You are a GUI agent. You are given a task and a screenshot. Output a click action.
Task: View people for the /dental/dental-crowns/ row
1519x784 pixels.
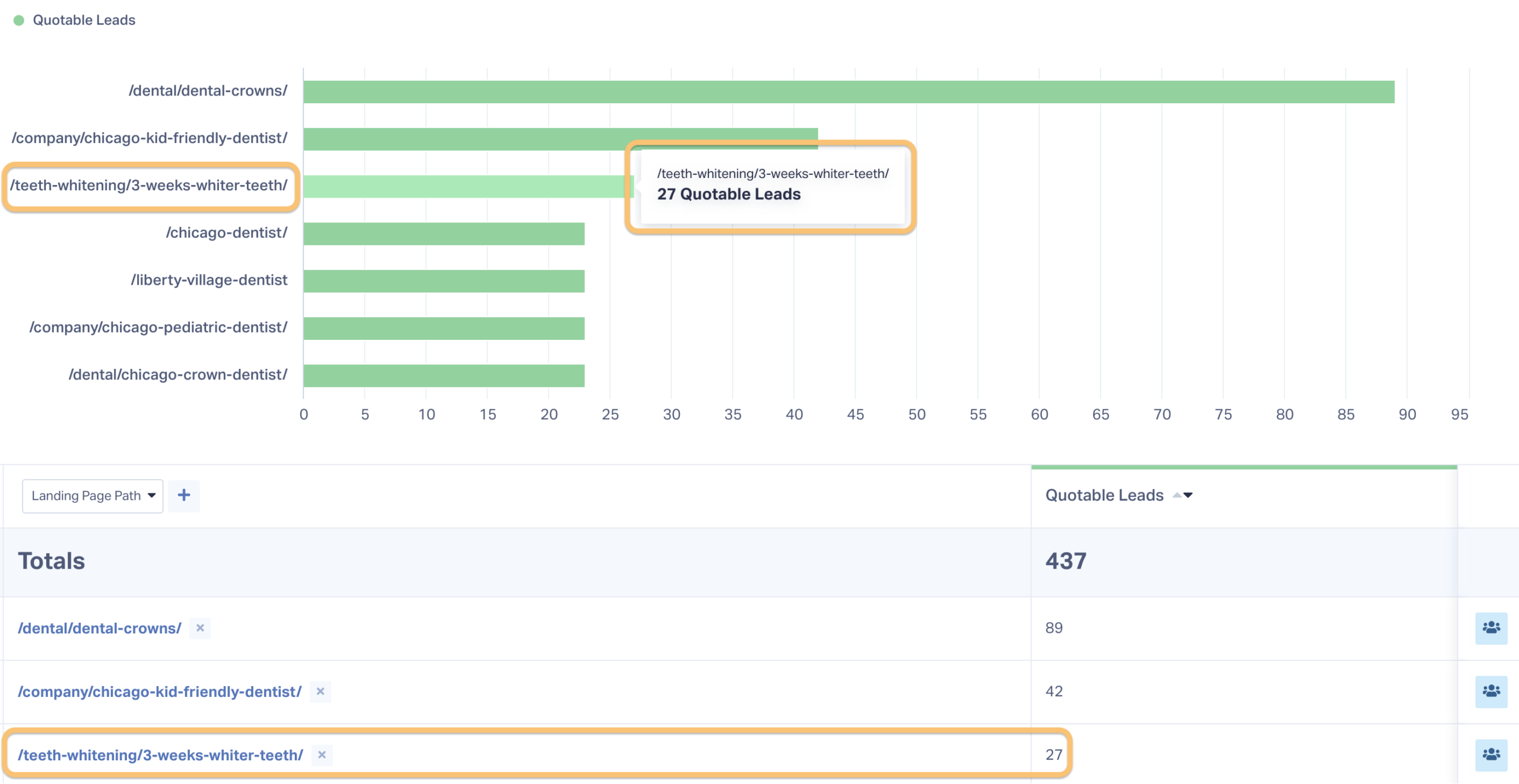click(x=1491, y=628)
